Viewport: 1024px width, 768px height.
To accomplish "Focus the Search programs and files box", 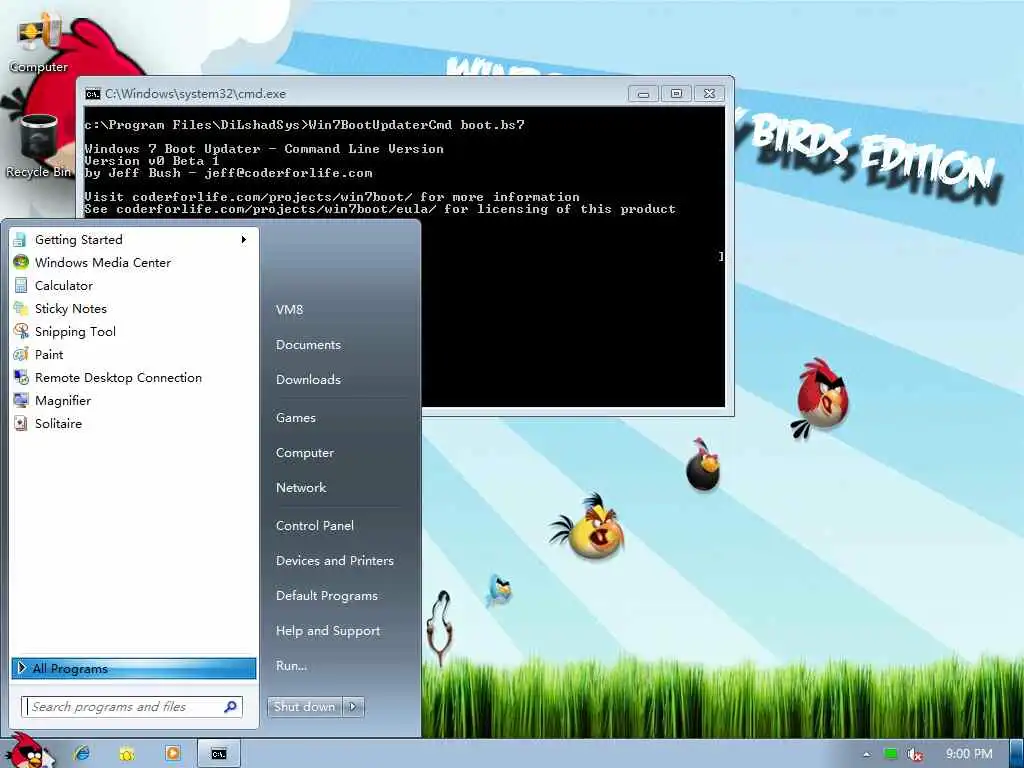I will [x=131, y=707].
